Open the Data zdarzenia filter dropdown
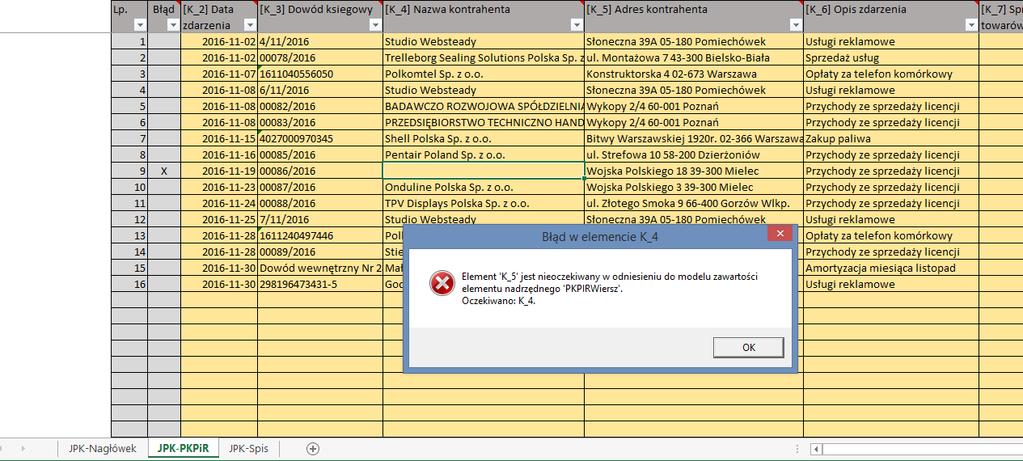Viewport: 1023px width, 461px height. pos(249,25)
